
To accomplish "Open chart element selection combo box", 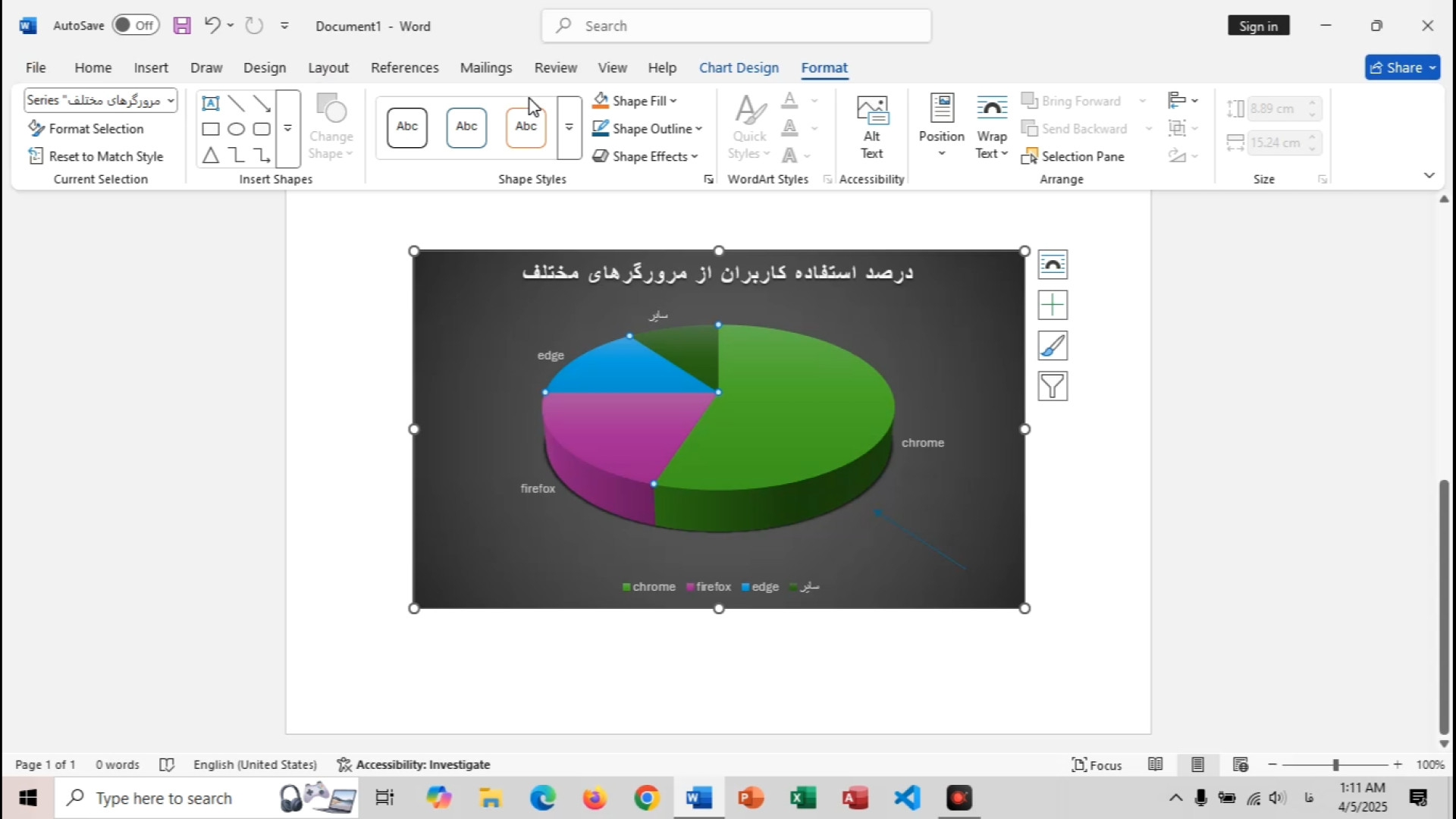I will 100,100.
